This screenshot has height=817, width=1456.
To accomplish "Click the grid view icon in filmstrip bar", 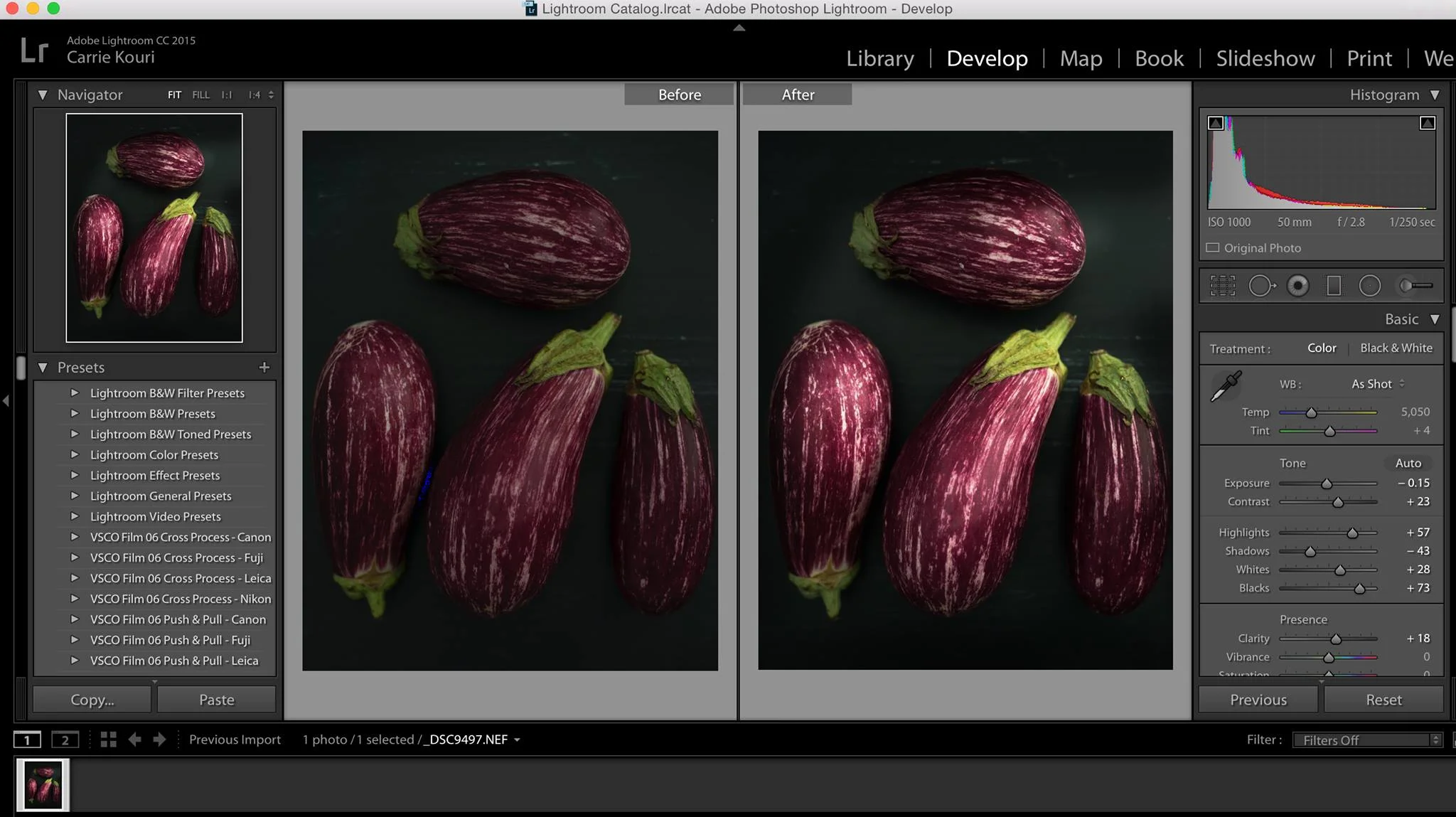I will click(108, 739).
